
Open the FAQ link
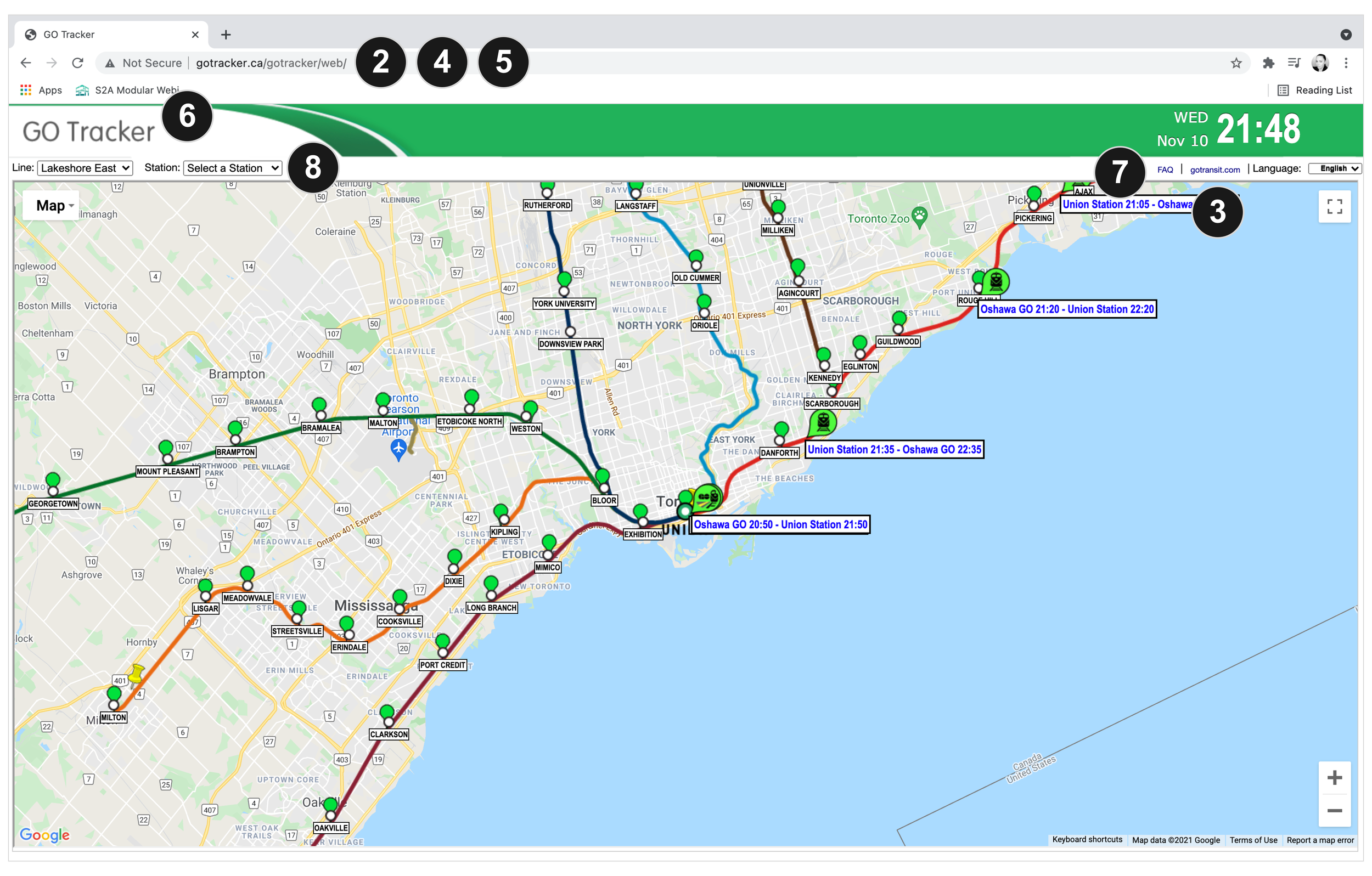click(1165, 169)
